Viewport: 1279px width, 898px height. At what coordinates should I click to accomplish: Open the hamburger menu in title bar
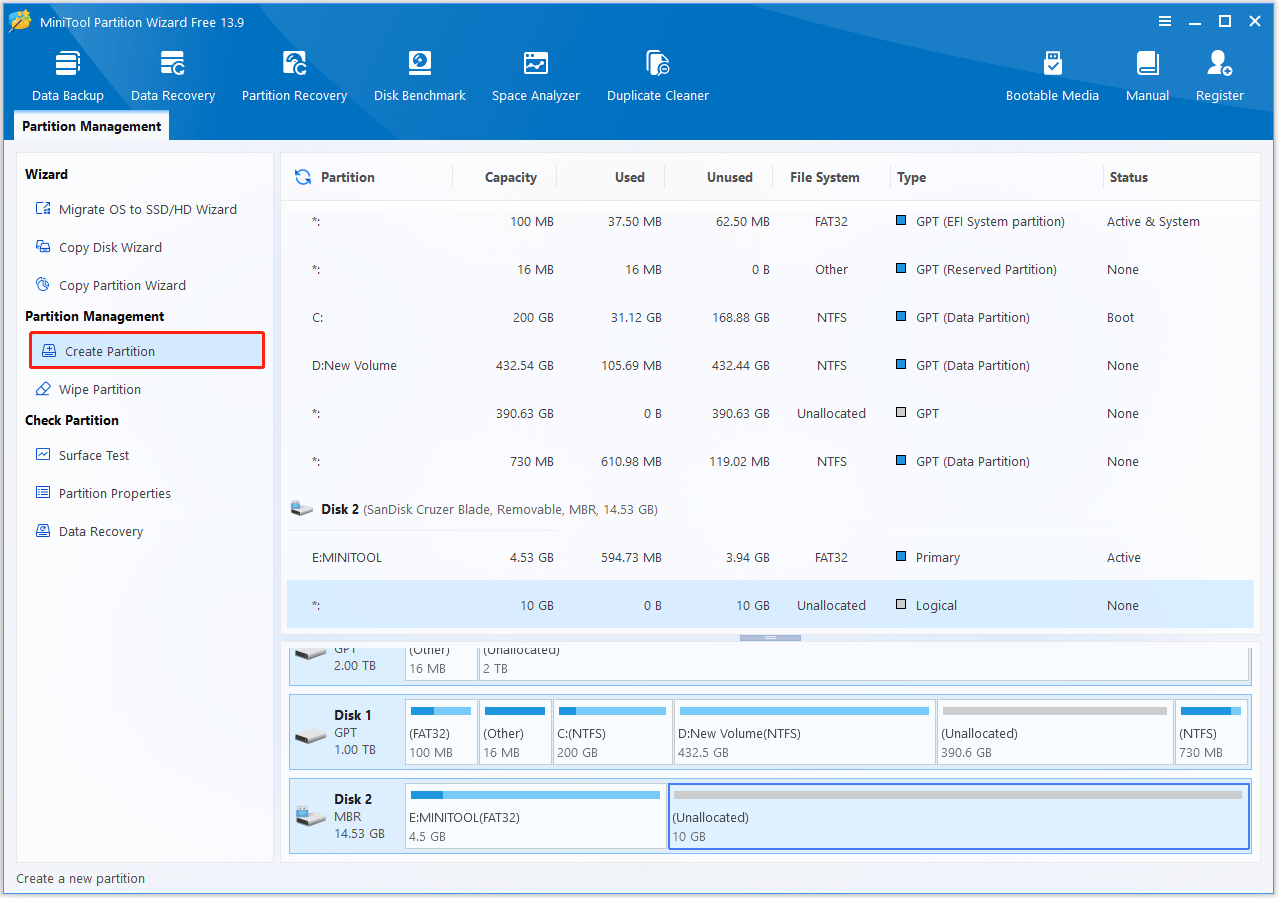(1165, 21)
